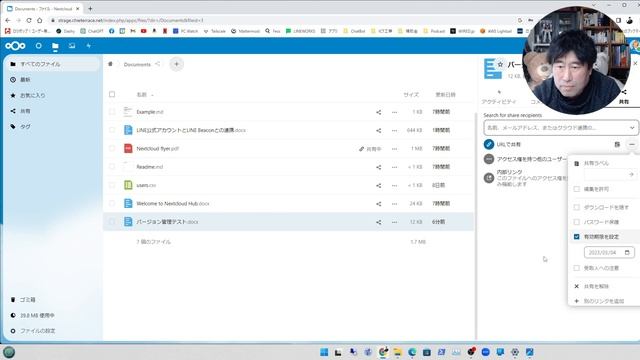Open 共有 shares in the sidebar
This screenshot has height=360, width=640.
pyautogui.click(x=52, y=111)
